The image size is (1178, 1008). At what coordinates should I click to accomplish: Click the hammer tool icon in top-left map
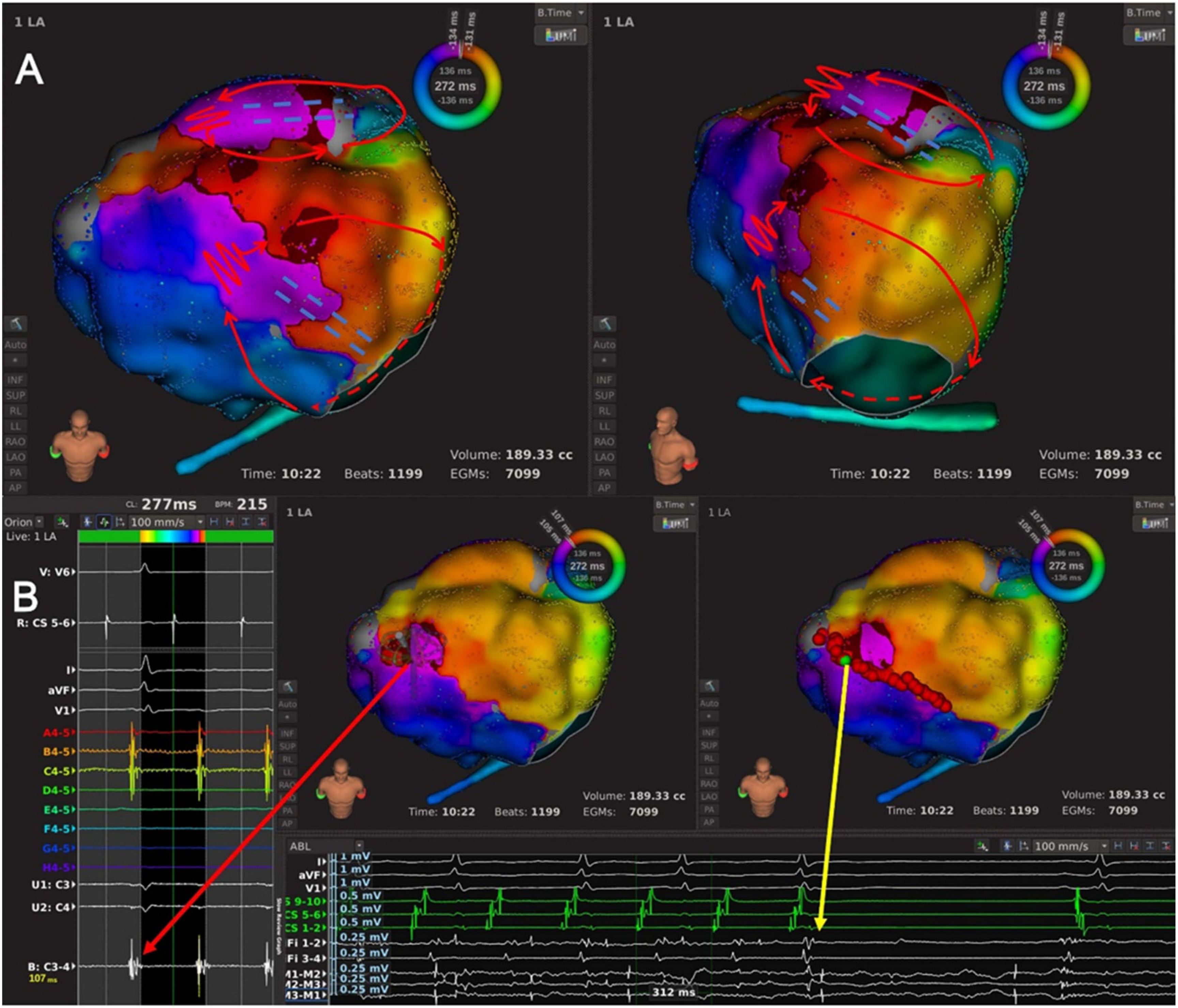click(15, 324)
